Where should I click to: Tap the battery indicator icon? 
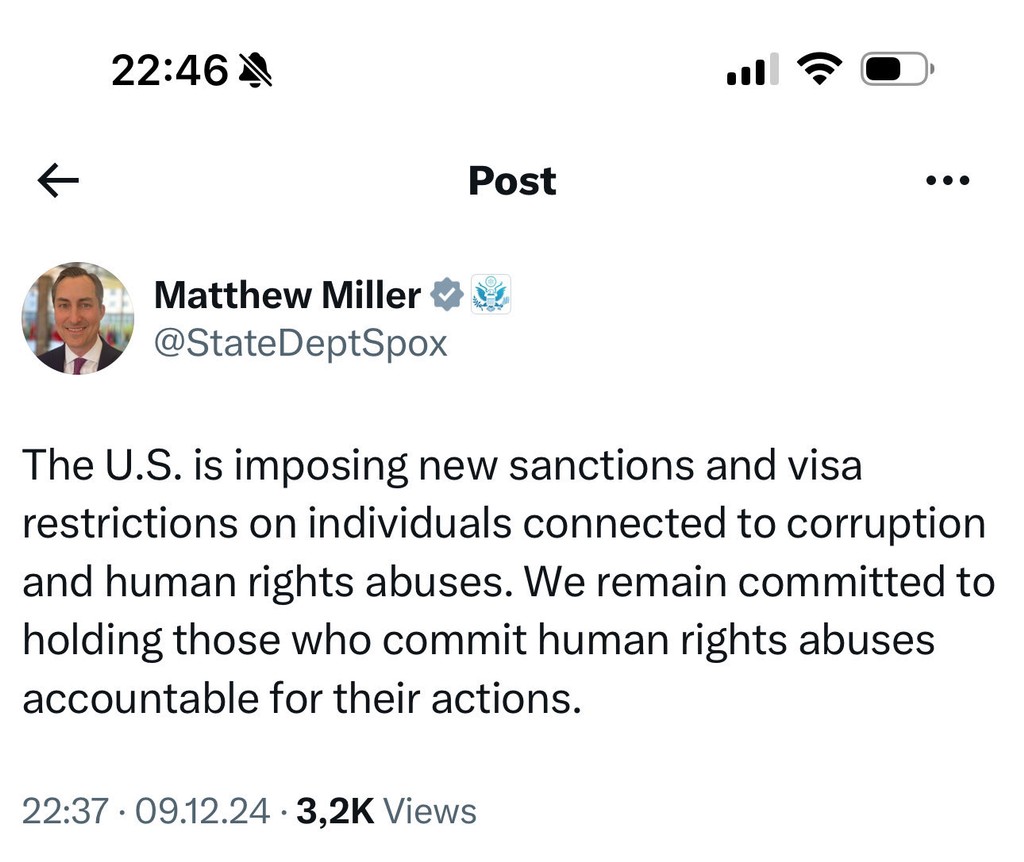(x=897, y=69)
